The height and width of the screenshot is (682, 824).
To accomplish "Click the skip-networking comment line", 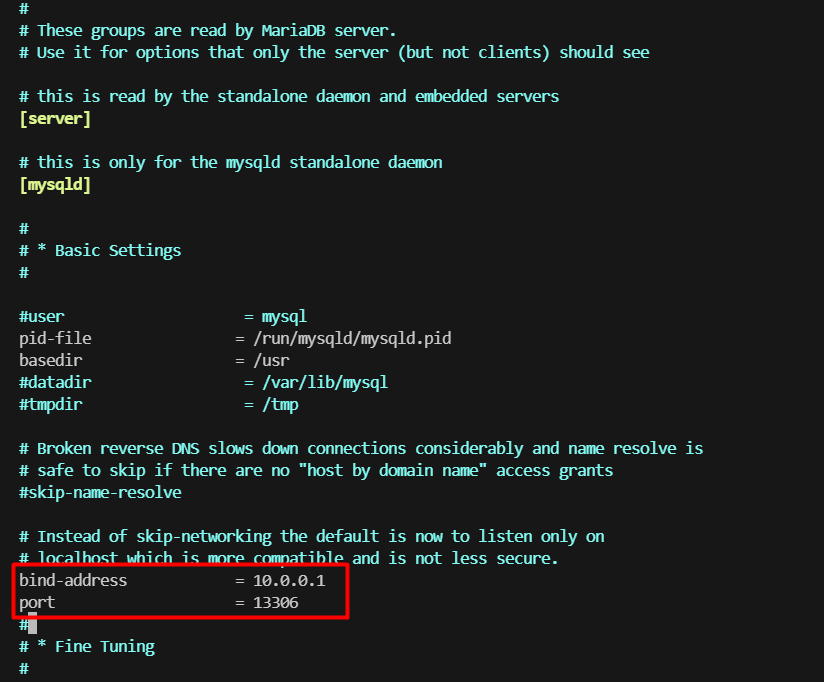I will pyautogui.click(x=312, y=536).
